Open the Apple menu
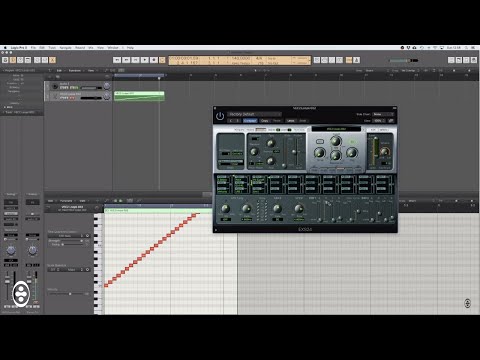 tap(5, 48)
